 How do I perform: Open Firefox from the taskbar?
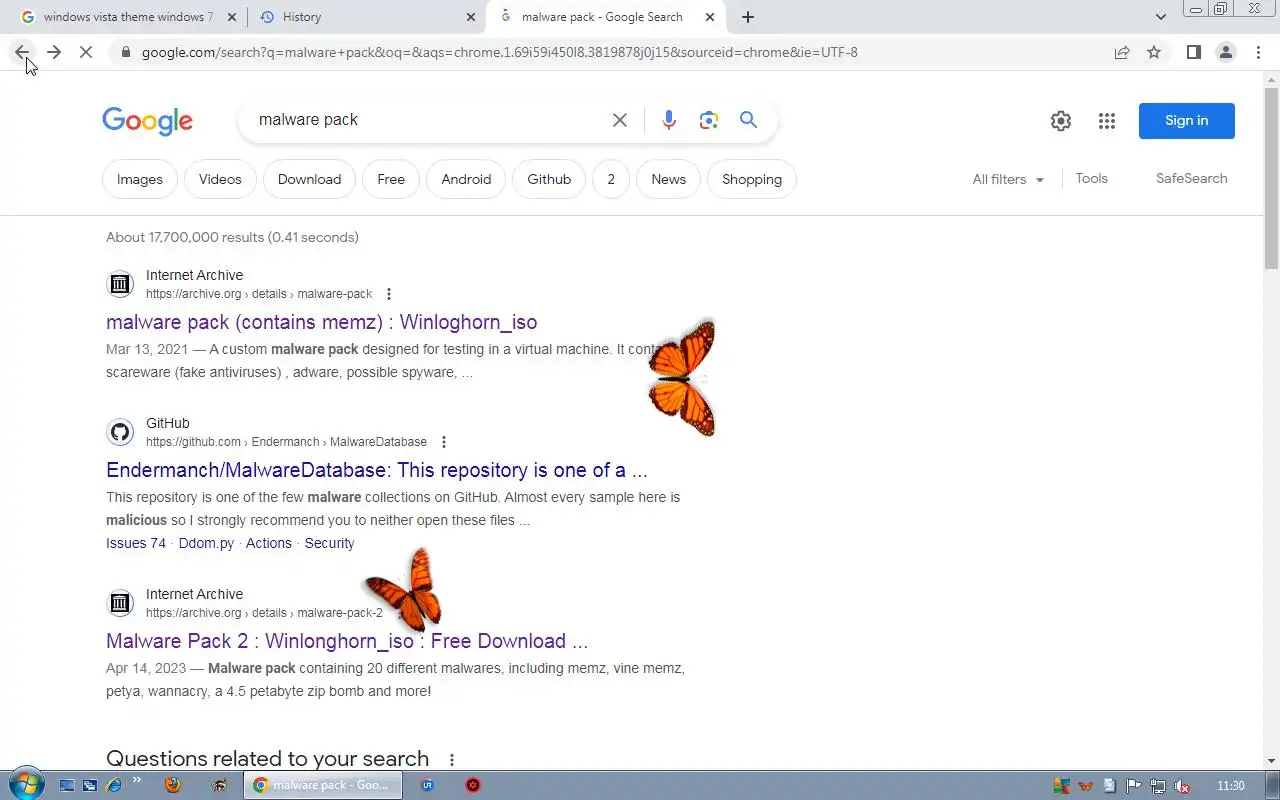[x=172, y=785]
